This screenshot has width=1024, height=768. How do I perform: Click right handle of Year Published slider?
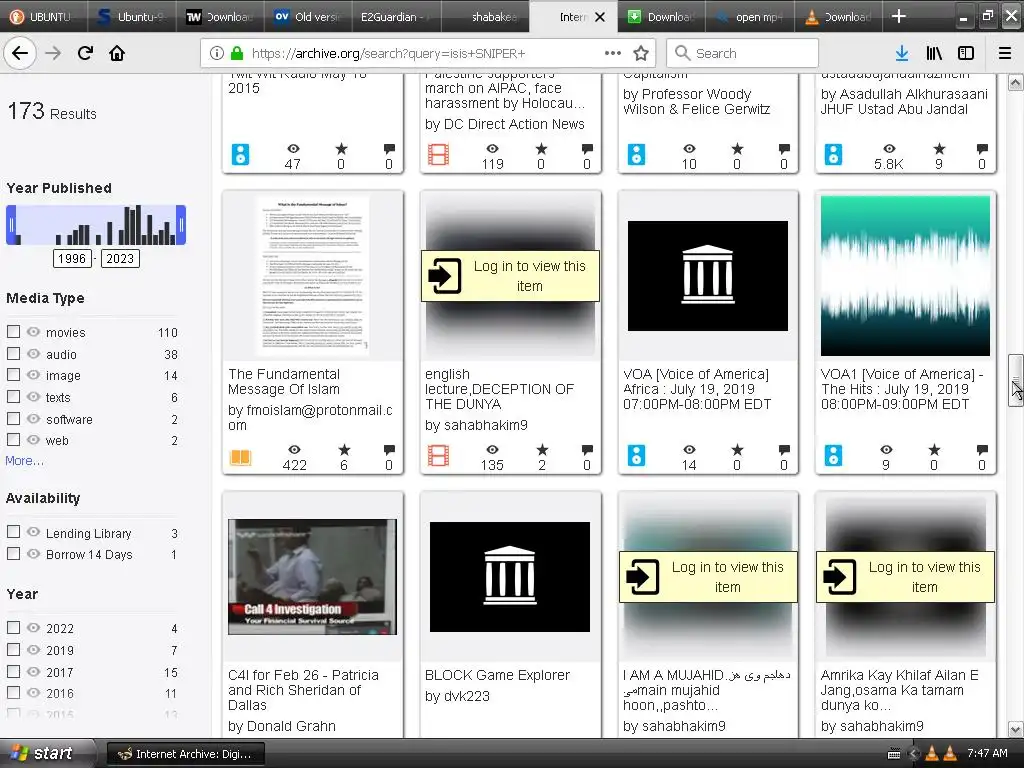click(181, 225)
